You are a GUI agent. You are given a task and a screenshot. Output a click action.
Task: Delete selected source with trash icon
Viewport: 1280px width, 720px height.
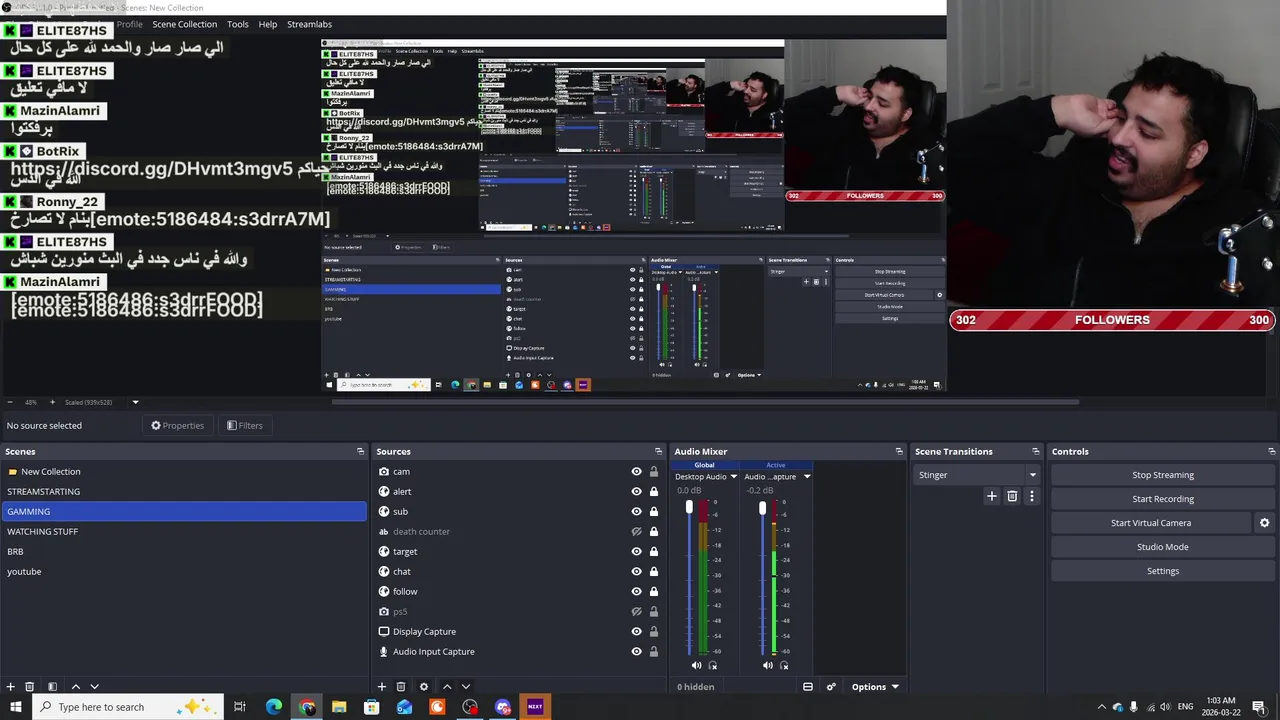(401, 687)
